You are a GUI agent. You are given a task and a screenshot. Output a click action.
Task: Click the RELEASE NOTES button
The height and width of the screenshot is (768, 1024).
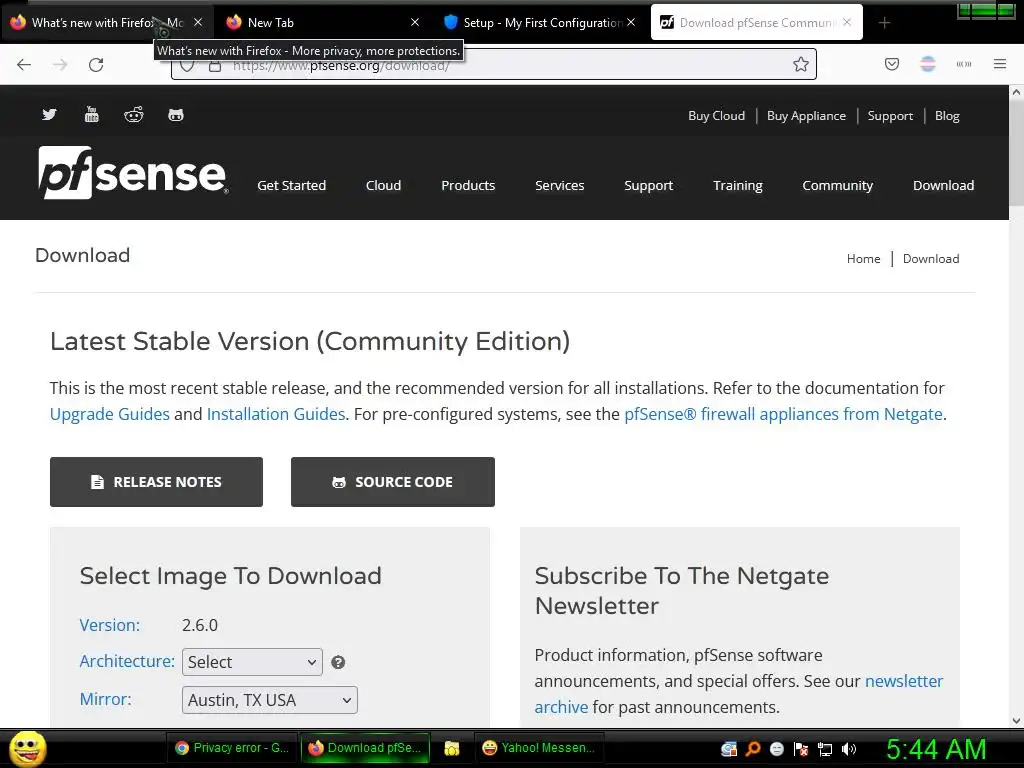click(156, 482)
